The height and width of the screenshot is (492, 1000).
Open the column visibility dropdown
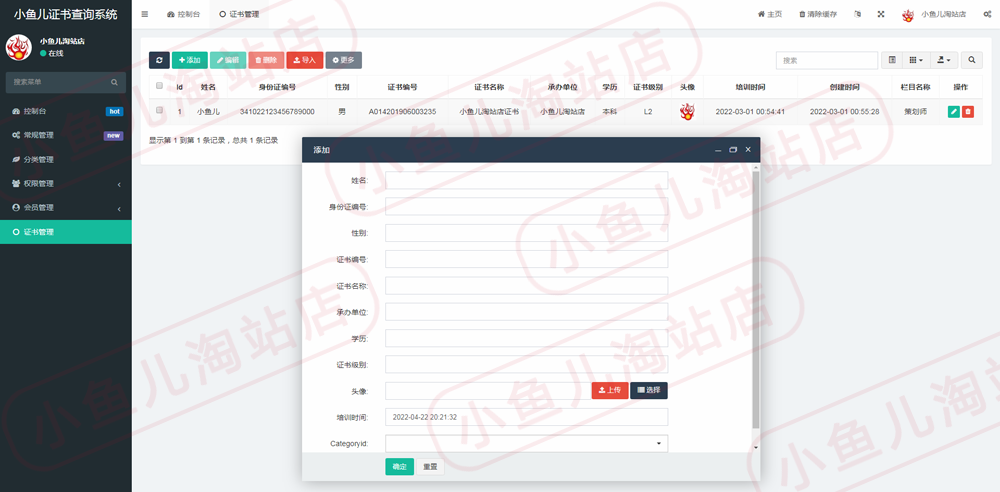pyautogui.click(x=916, y=60)
